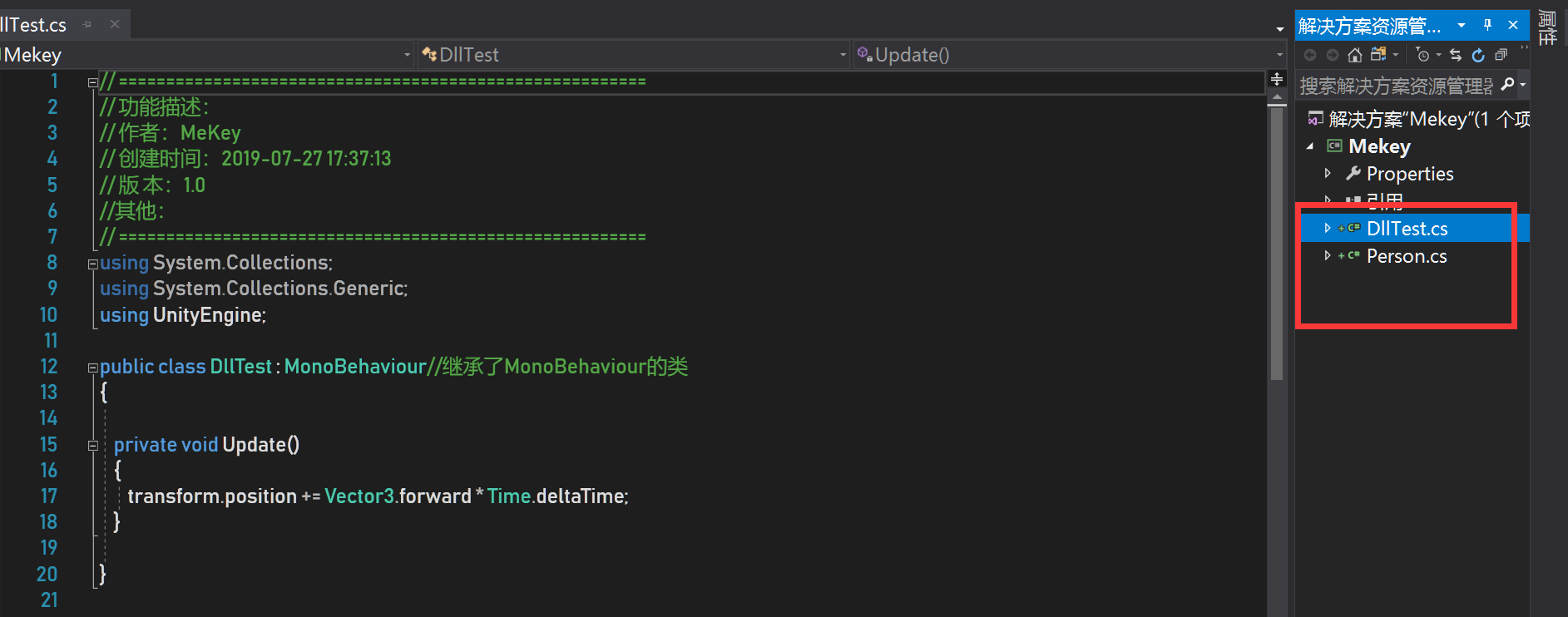
Task: Refresh the Solution Explorer tree
Action: coord(1478,55)
